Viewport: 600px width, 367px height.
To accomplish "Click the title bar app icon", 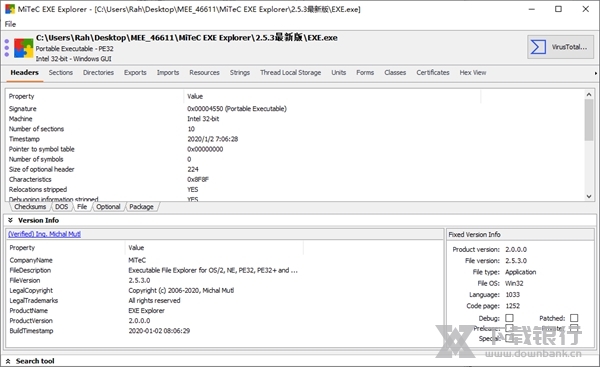I will pyautogui.click(x=10, y=9).
